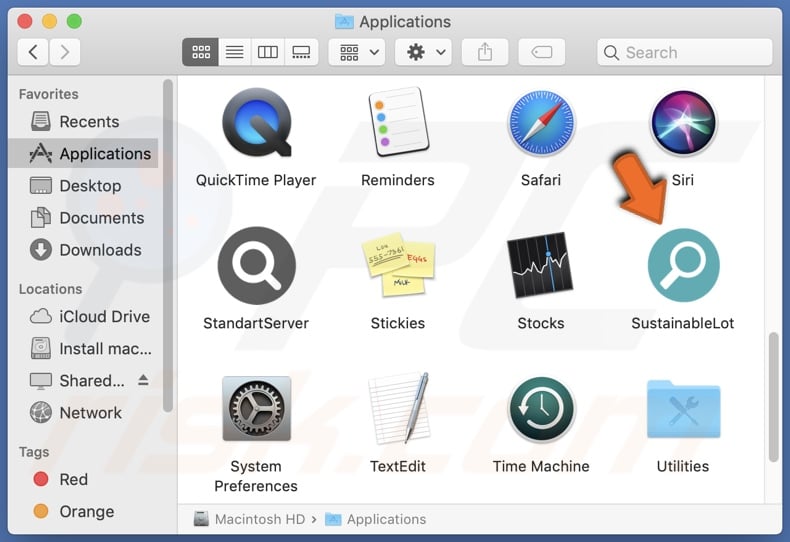
Task: Click the Favorites section header
Action: tap(48, 94)
